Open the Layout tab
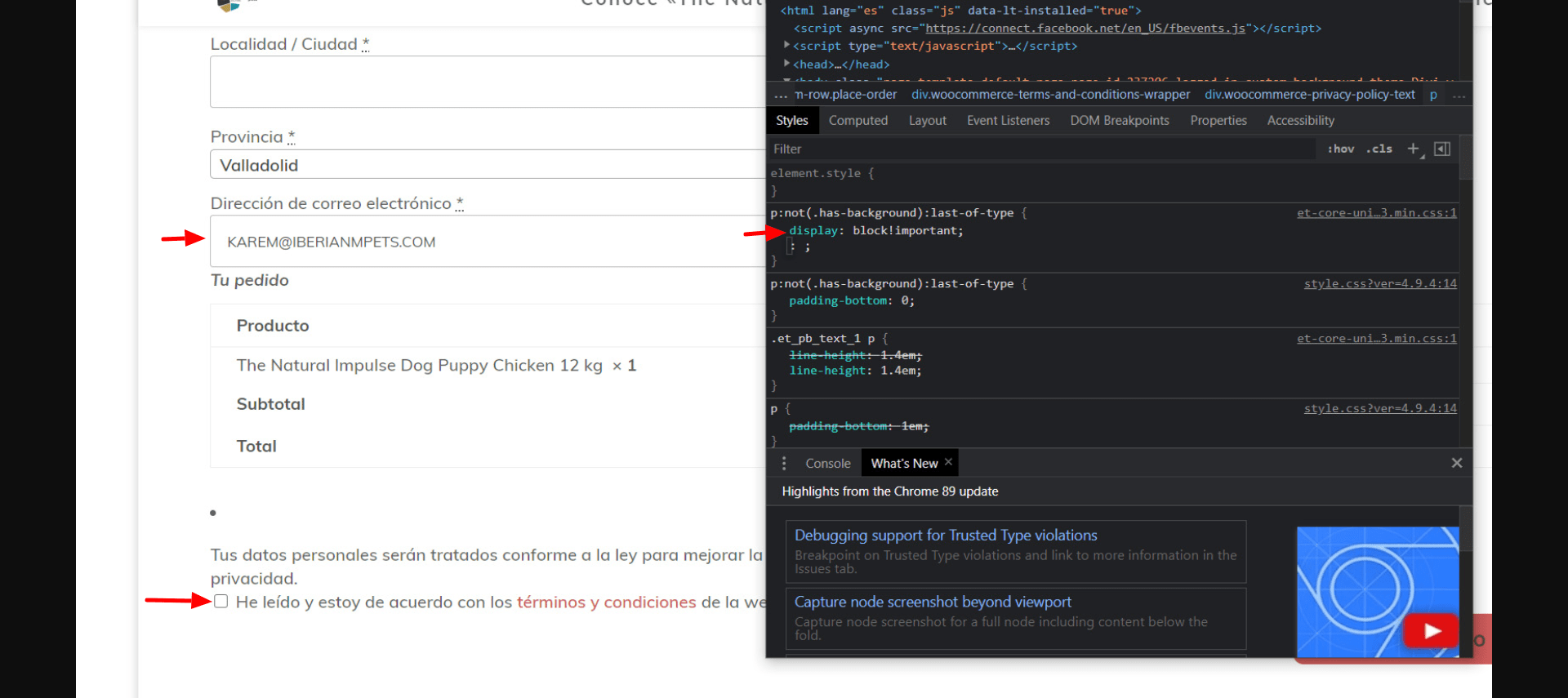Viewport: 1568px width, 698px height. click(928, 120)
